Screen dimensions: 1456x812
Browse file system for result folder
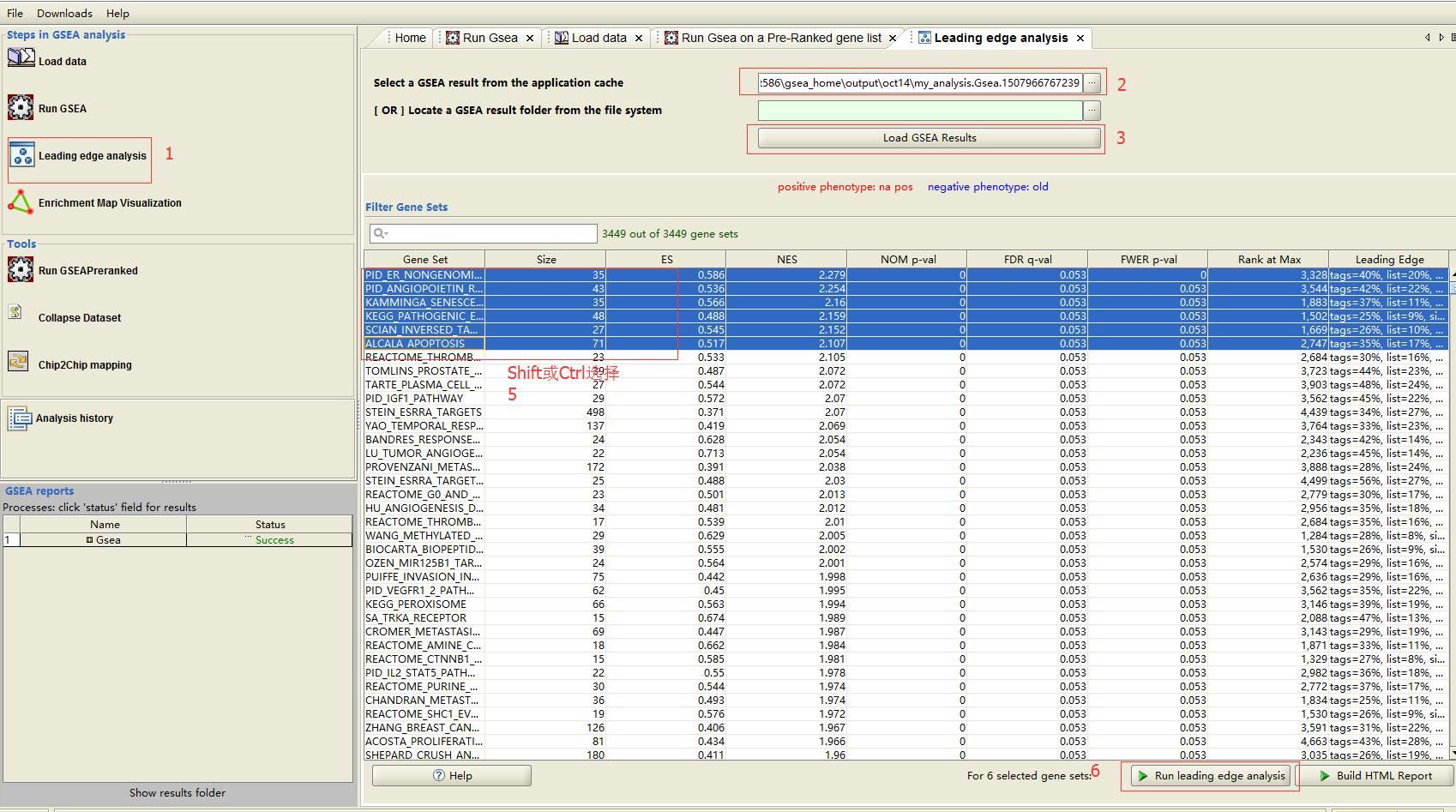(1092, 110)
